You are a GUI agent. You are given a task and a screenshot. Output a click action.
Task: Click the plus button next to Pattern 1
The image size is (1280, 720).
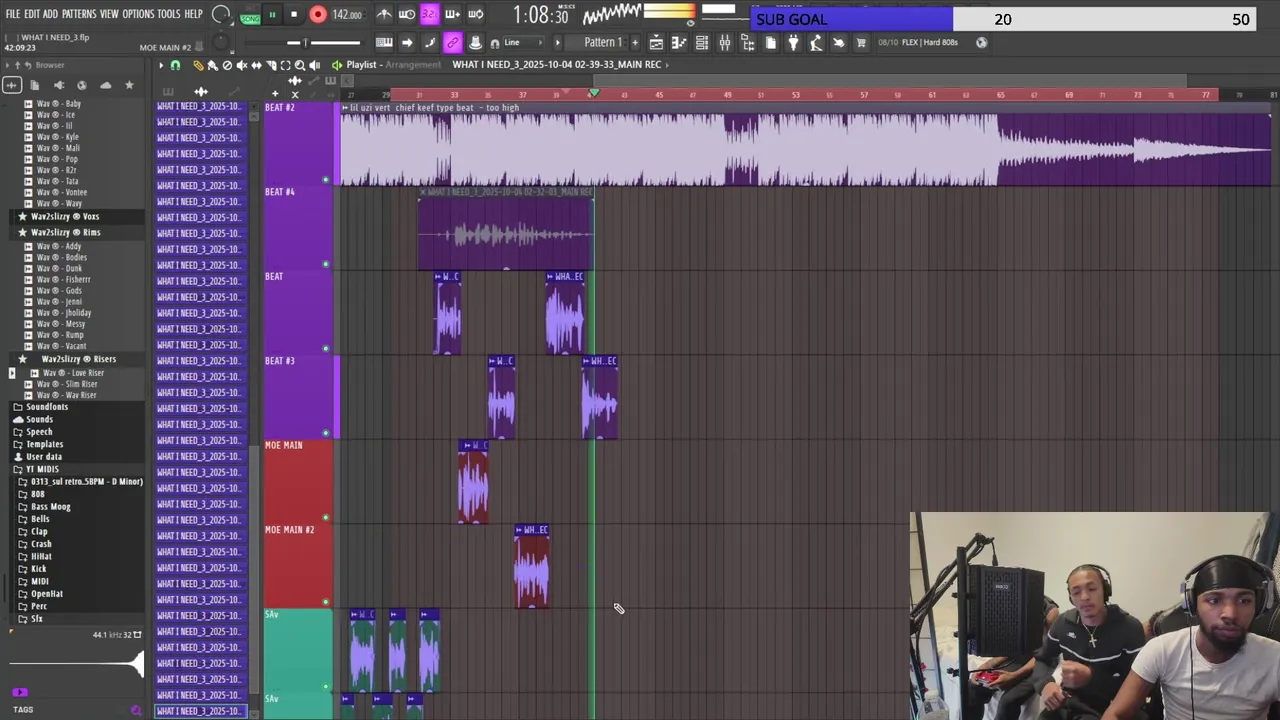click(x=635, y=42)
